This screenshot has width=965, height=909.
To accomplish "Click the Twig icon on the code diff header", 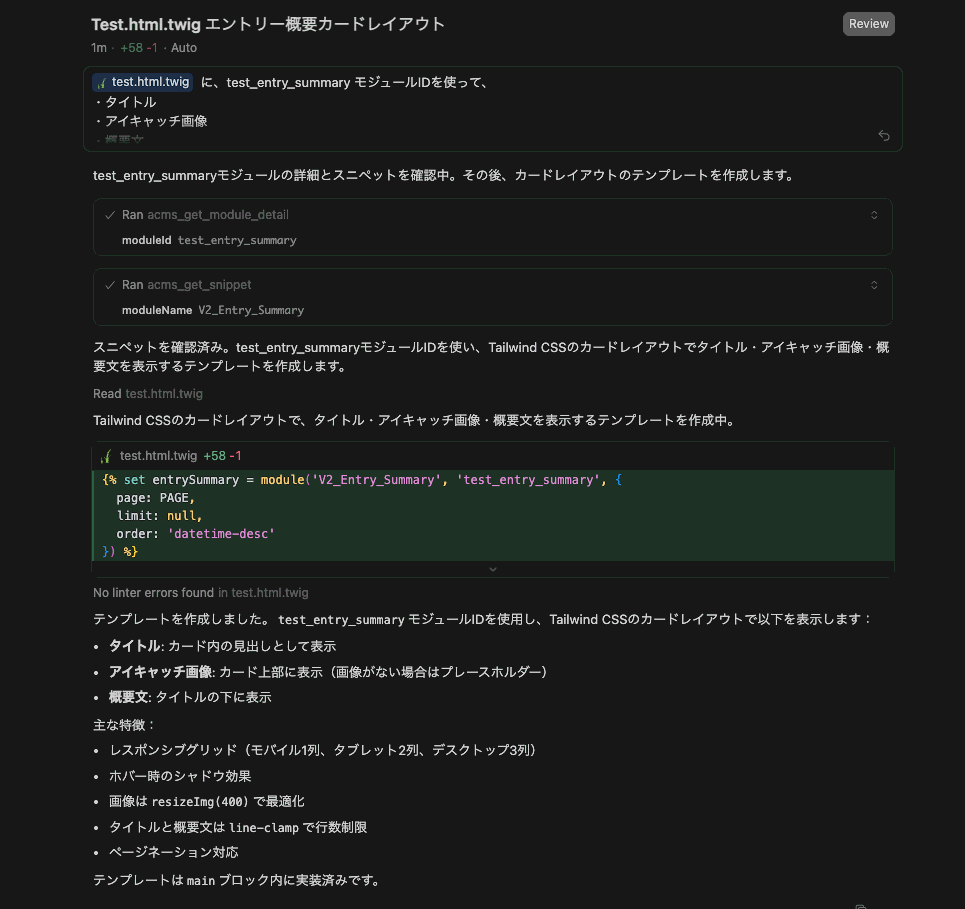I will 106,455.
